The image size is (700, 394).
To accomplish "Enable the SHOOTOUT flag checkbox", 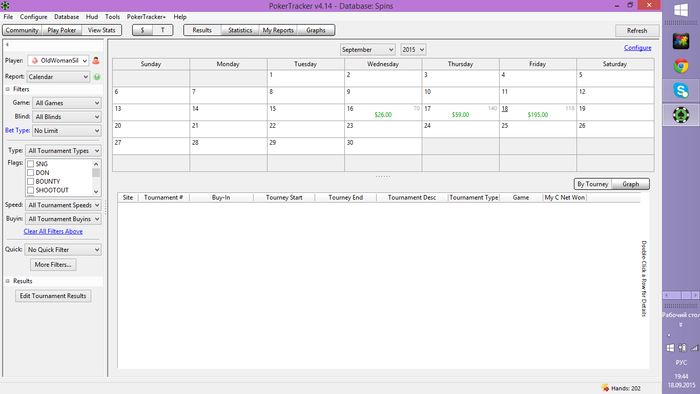I will point(31,190).
